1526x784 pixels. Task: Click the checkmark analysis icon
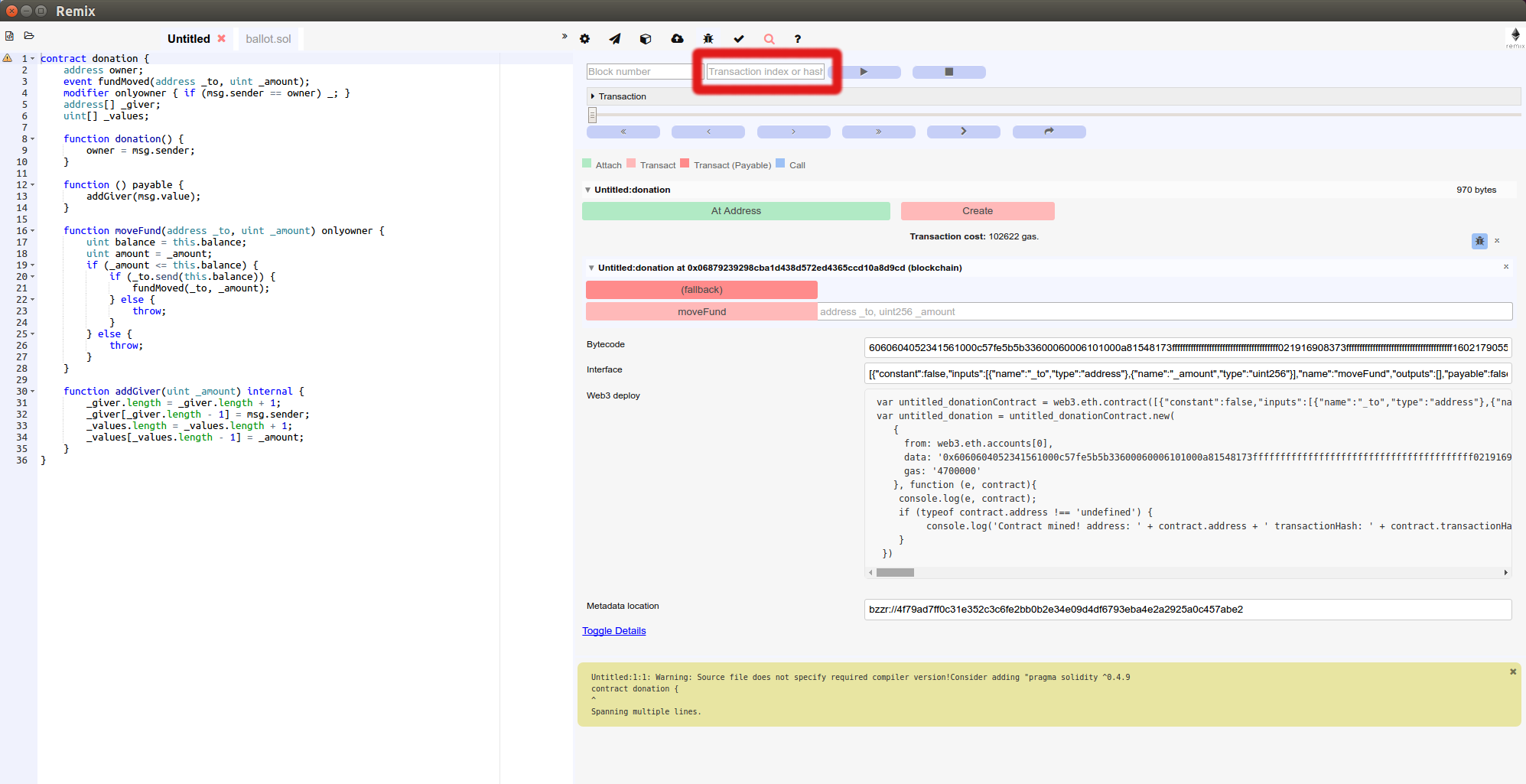tap(739, 39)
